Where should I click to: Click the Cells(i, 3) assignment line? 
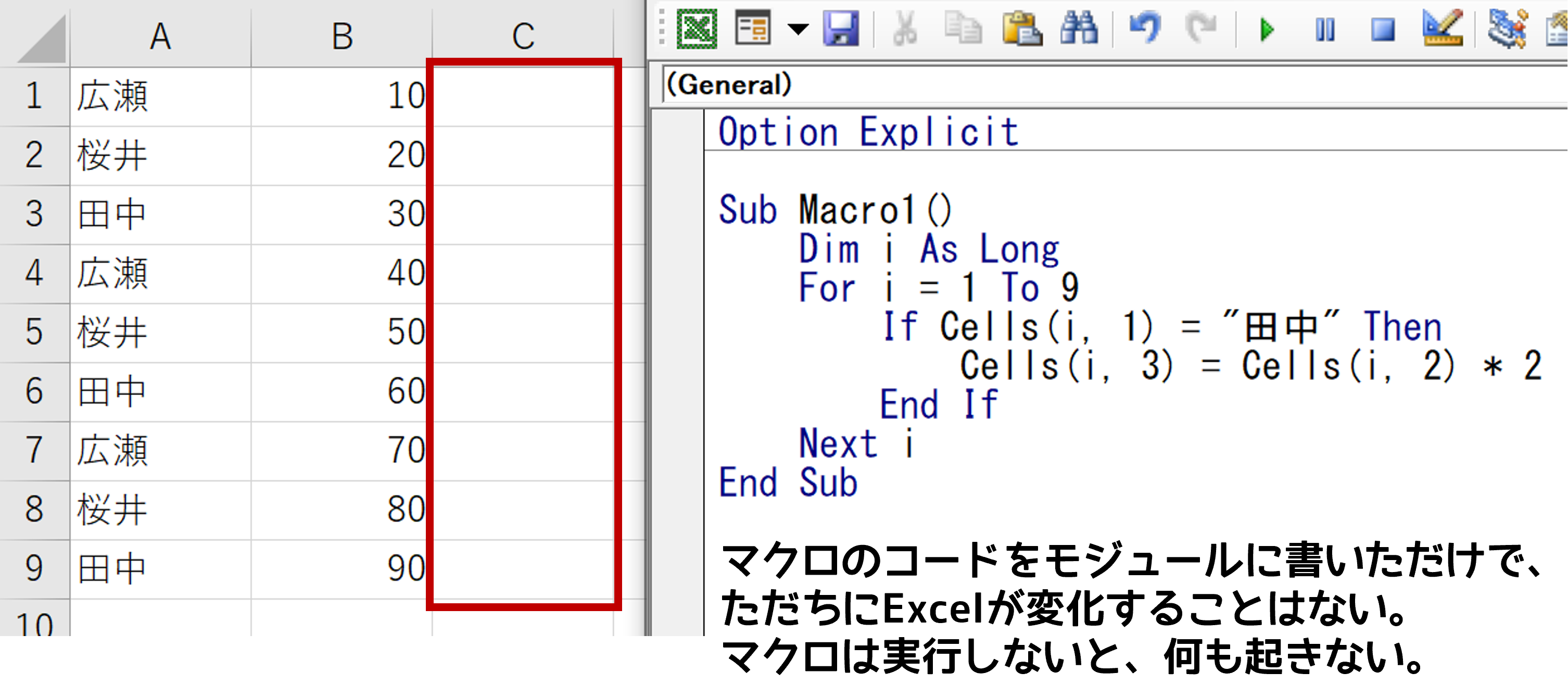click(1251, 365)
